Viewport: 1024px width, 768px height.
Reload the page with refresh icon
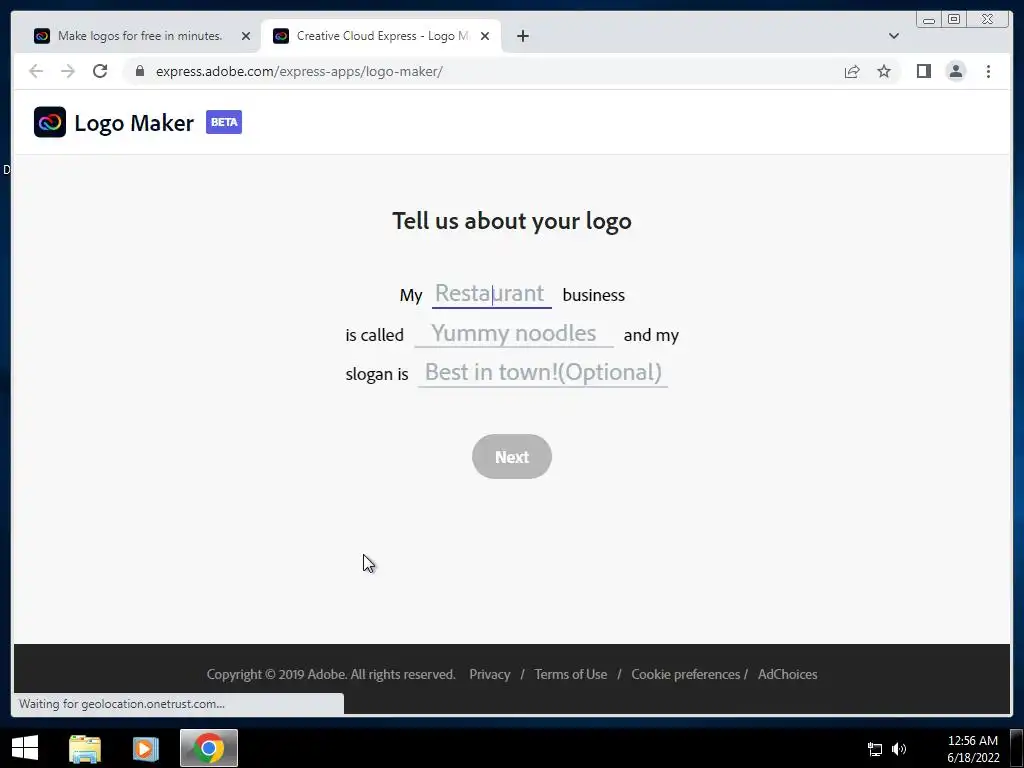point(100,71)
